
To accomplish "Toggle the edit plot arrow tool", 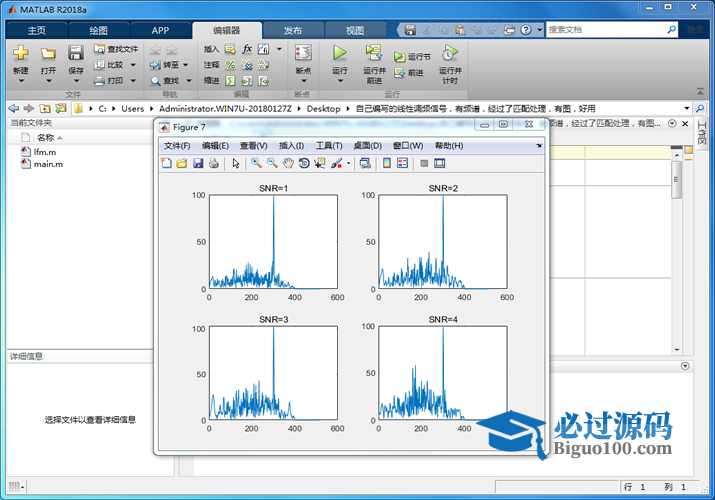I will tap(236, 163).
